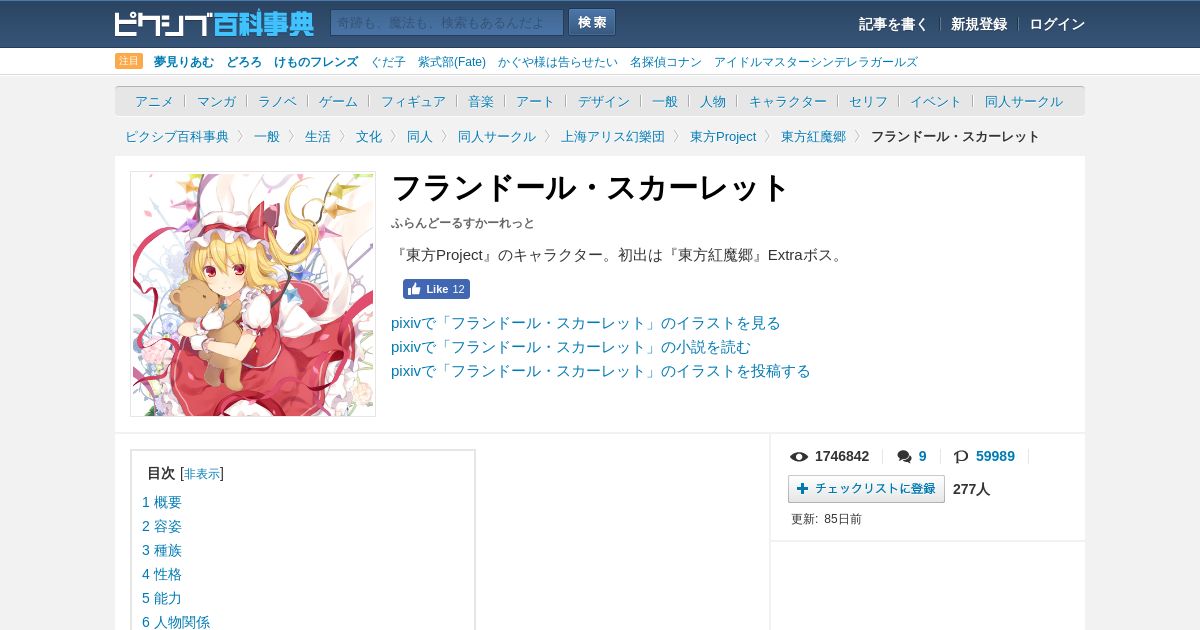Click the 更新: 85日前 text
This screenshot has width=1200, height=630.
point(826,519)
